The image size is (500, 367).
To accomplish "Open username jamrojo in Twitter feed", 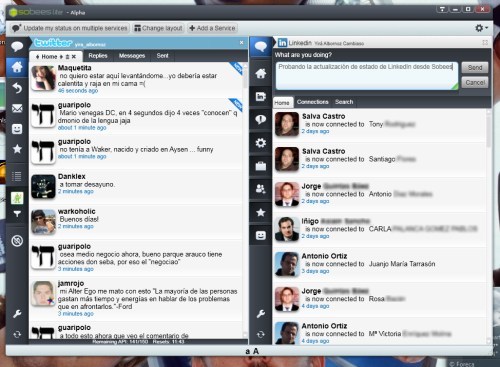I will pos(71,283).
